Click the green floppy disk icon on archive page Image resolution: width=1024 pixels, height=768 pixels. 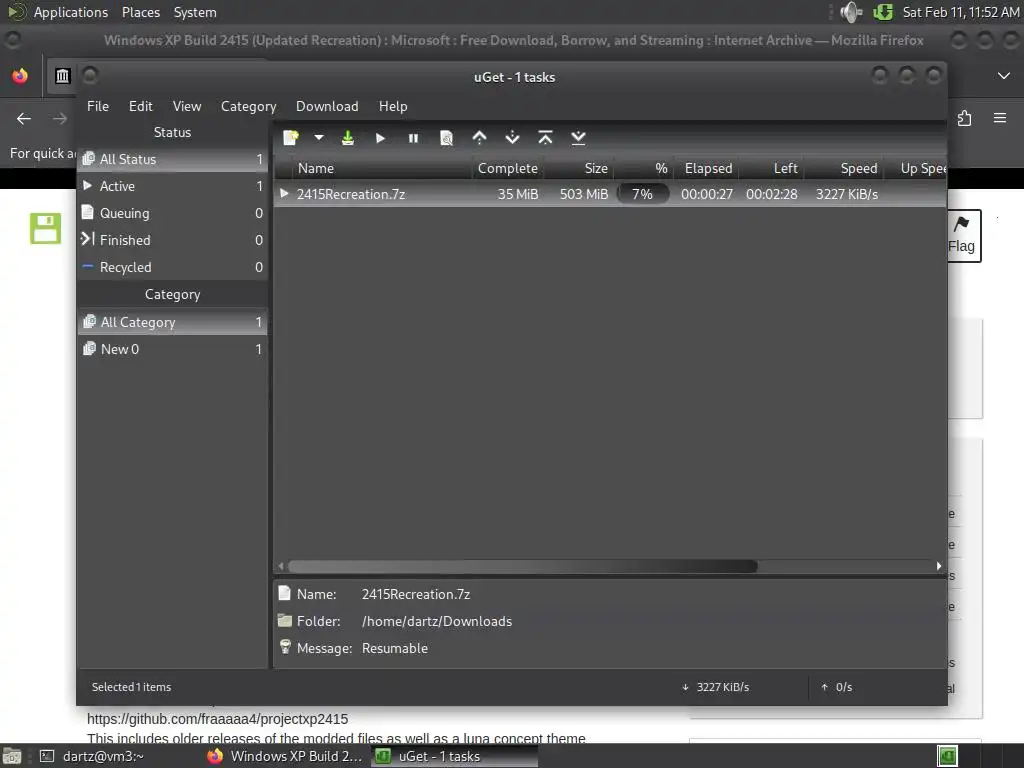[x=45, y=229]
